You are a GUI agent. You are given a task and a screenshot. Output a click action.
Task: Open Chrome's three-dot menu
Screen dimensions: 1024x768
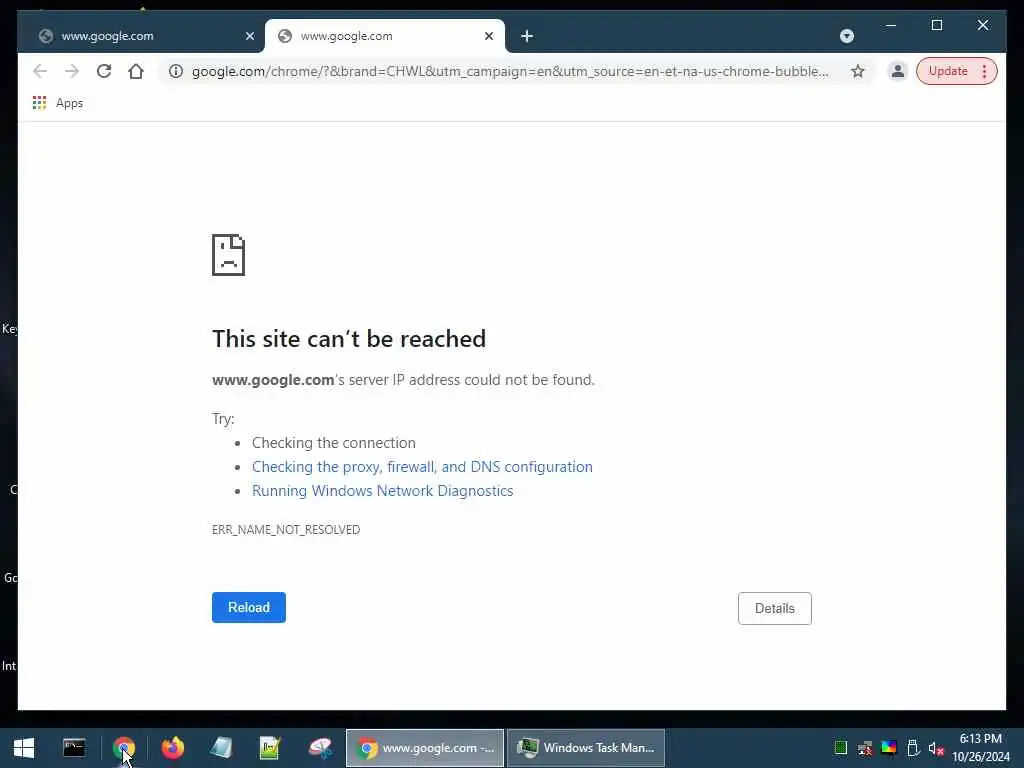tap(984, 71)
